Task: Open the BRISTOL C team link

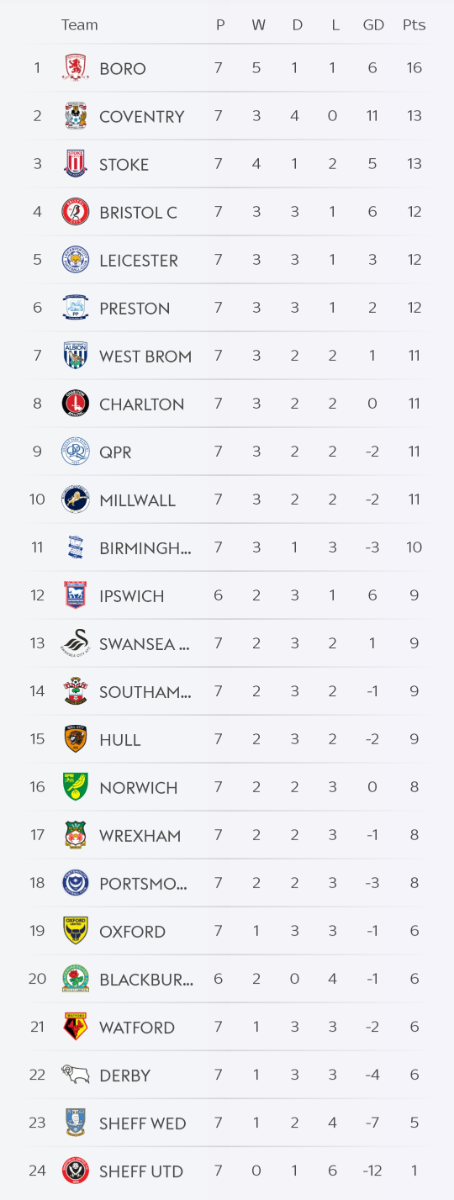Action: [x=138, y=212]
